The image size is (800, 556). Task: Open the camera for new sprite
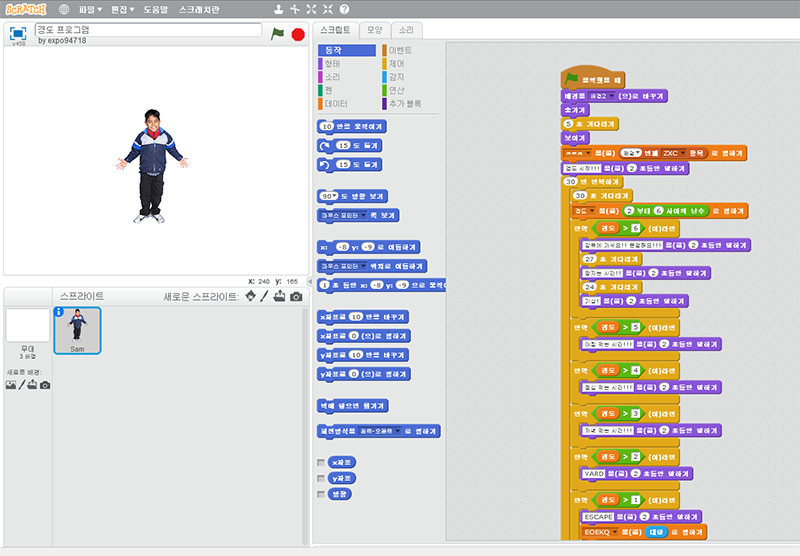296,297
